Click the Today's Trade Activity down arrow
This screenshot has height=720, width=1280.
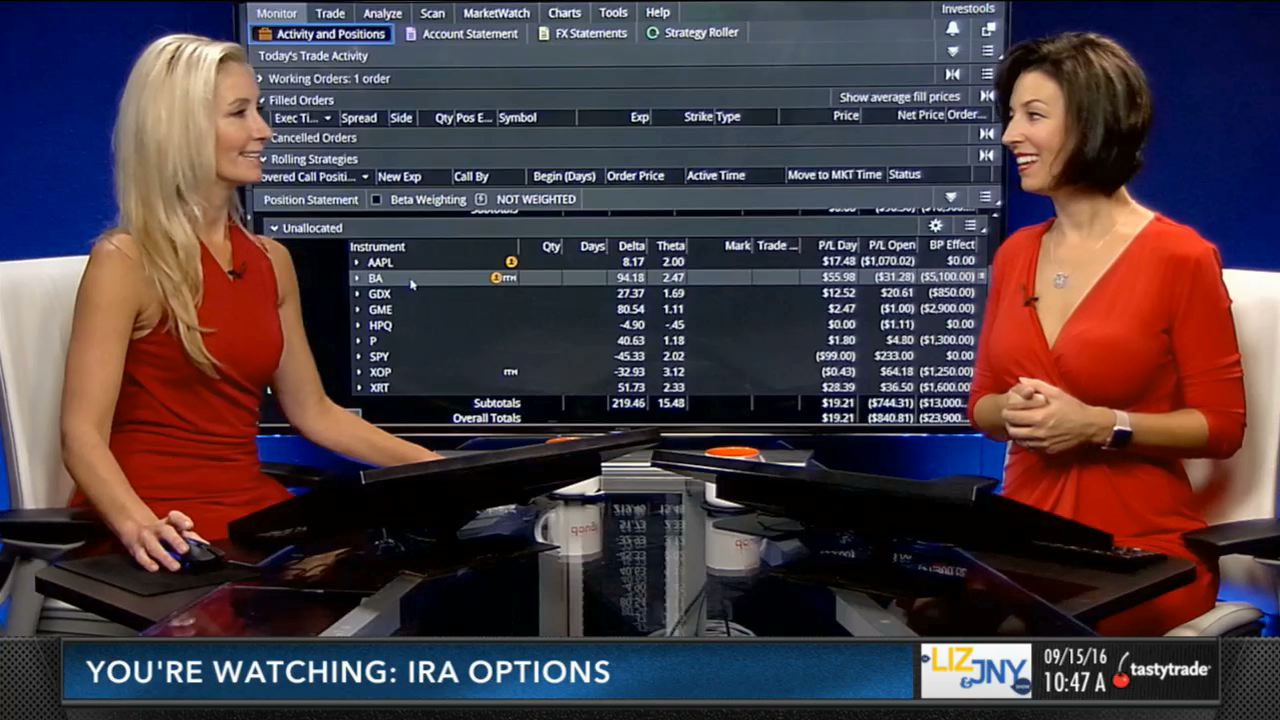pos(953,51)
